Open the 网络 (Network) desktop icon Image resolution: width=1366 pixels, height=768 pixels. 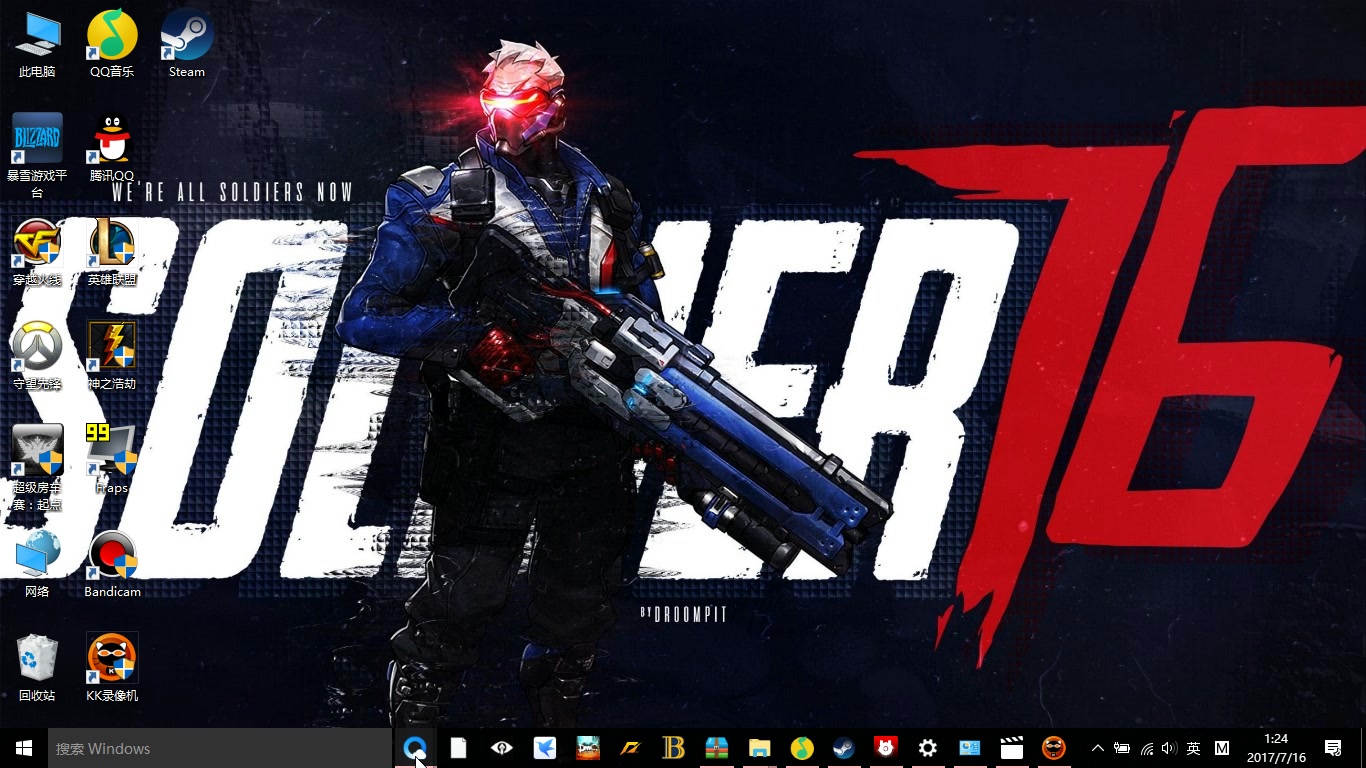[37, 565]
